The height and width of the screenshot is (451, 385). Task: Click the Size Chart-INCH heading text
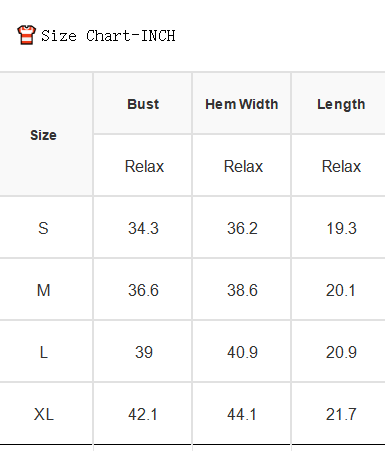[x=108, y=36]
